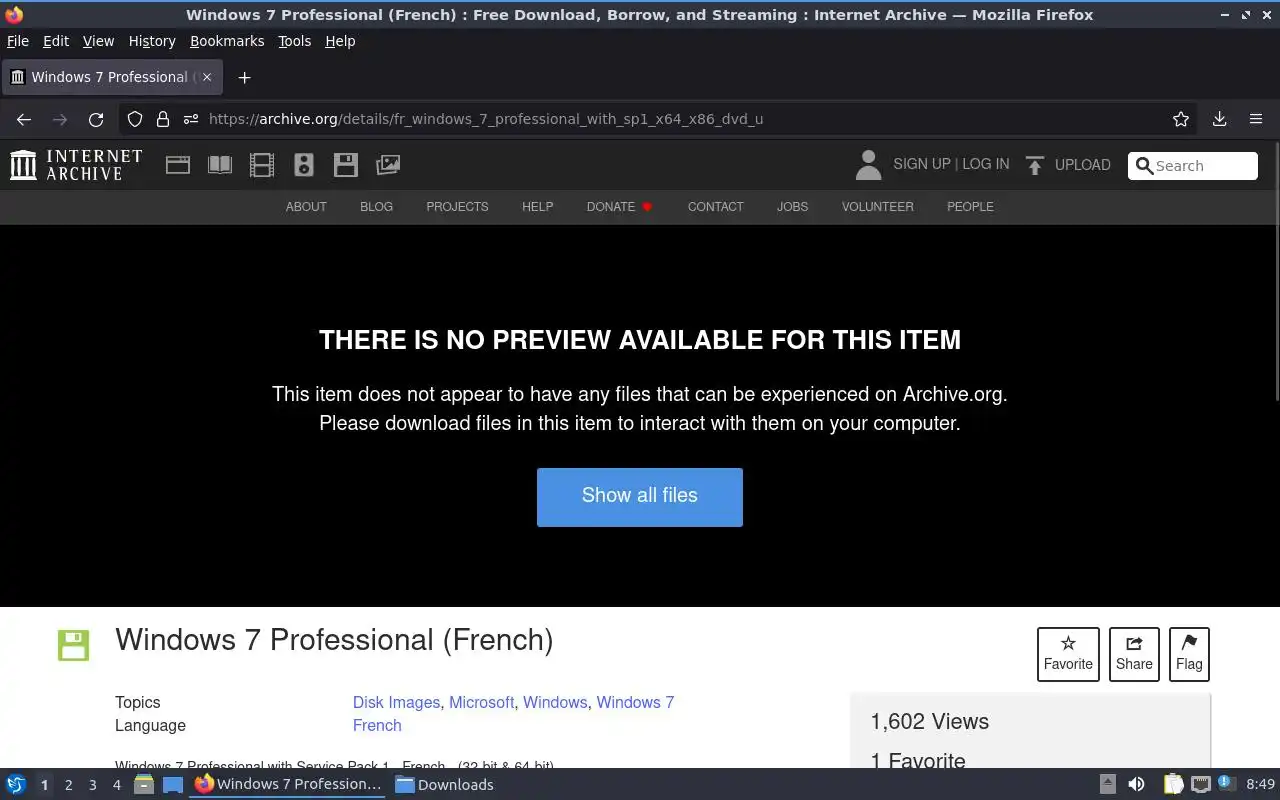Open the Edit menu

(56, 41)
